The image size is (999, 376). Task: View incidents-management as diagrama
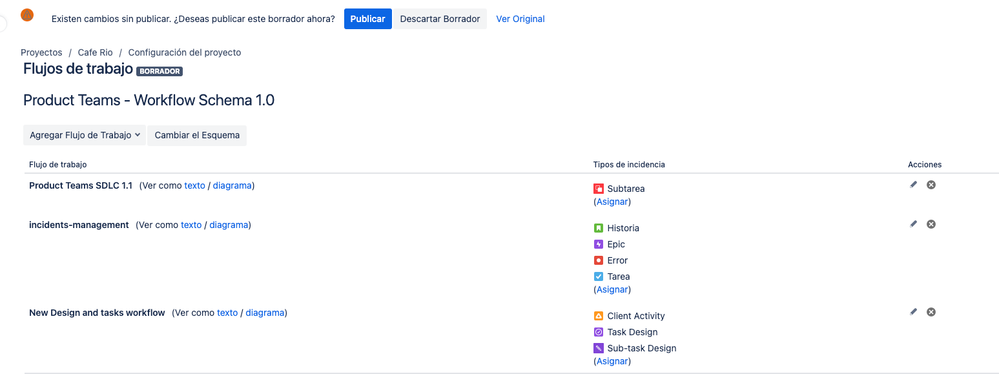[229, 225]
